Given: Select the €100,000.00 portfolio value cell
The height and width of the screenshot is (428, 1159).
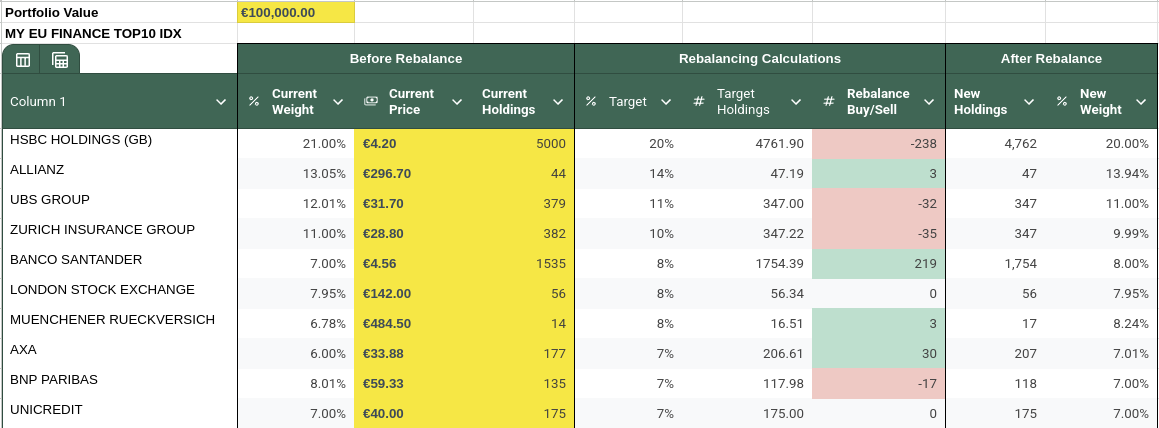Looking at the screenshot, I should point(296,13).
